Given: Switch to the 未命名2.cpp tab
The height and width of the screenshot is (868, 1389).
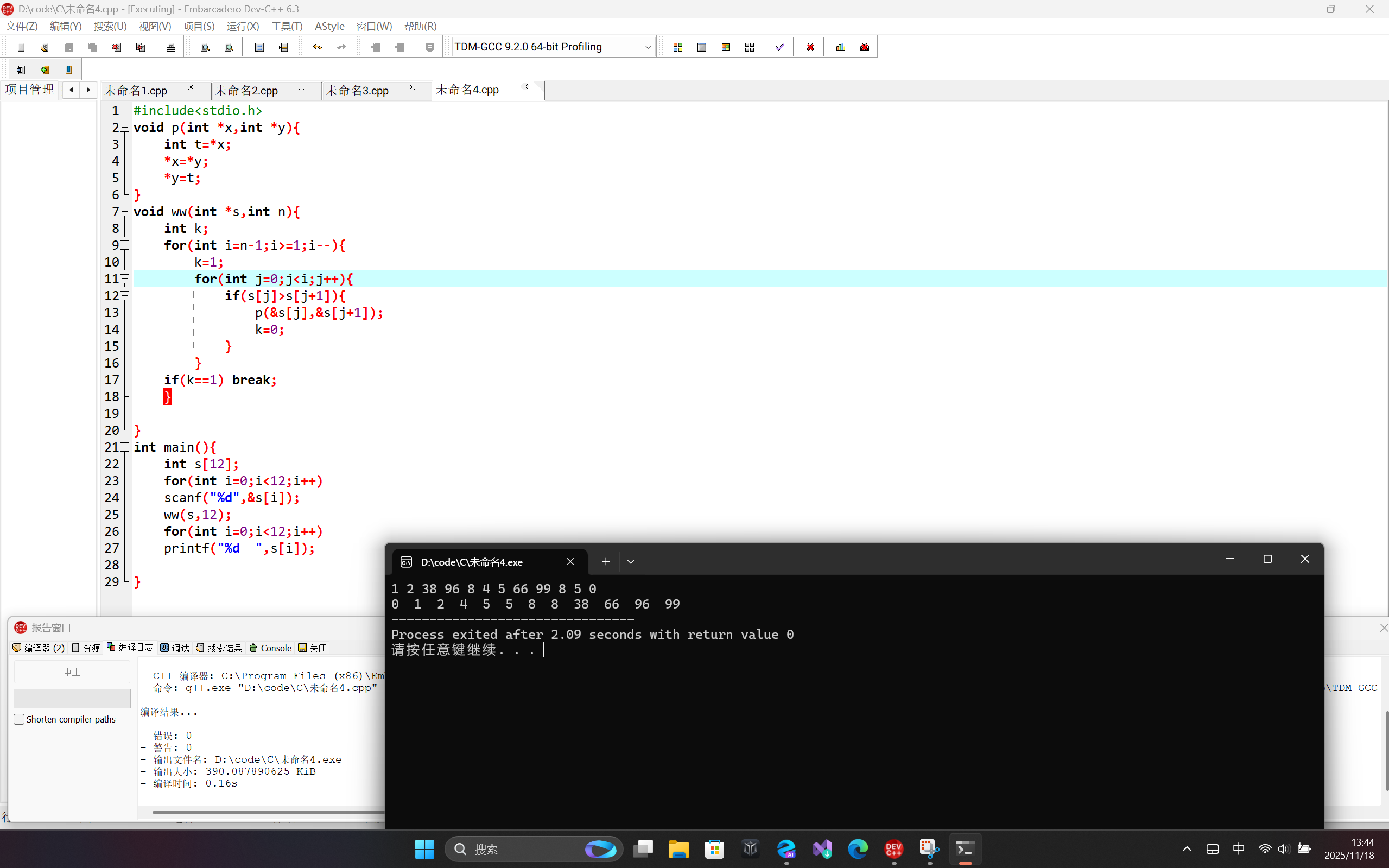Looking at the screenshot, I should (x=247, y=91).
